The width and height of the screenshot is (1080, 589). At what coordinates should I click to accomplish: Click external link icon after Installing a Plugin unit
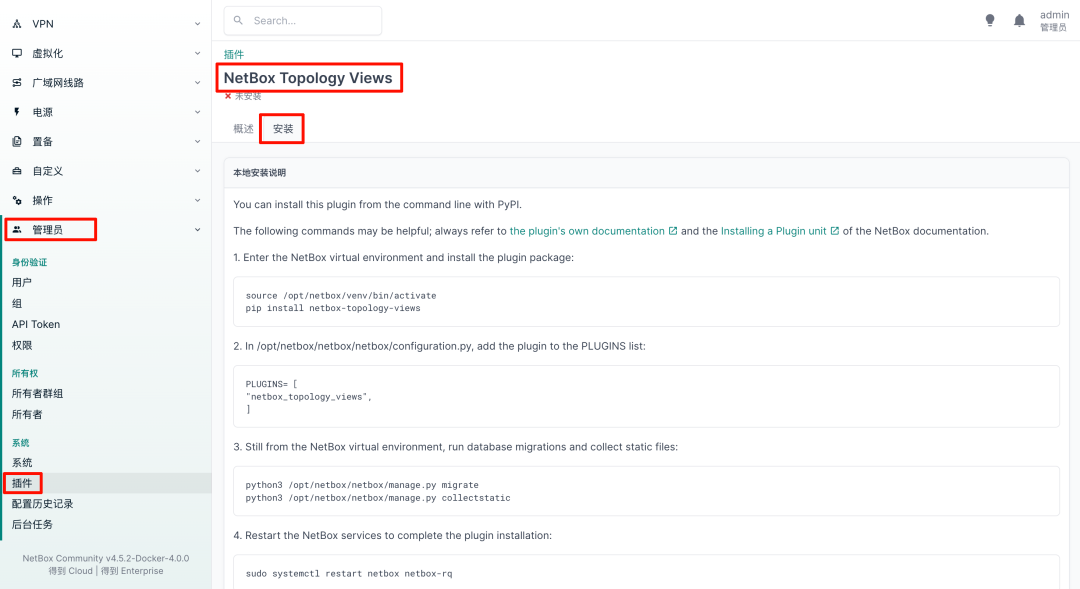coord(834,231)
